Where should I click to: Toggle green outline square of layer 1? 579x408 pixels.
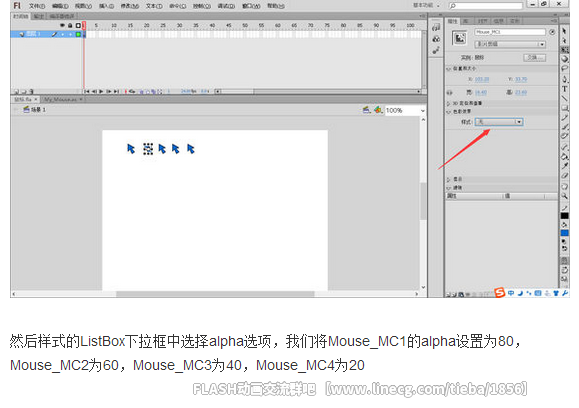point(78,34)
